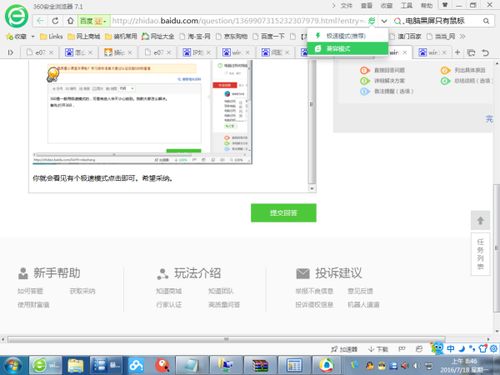
Task: Open the Windows Start button
Action: 13,366
